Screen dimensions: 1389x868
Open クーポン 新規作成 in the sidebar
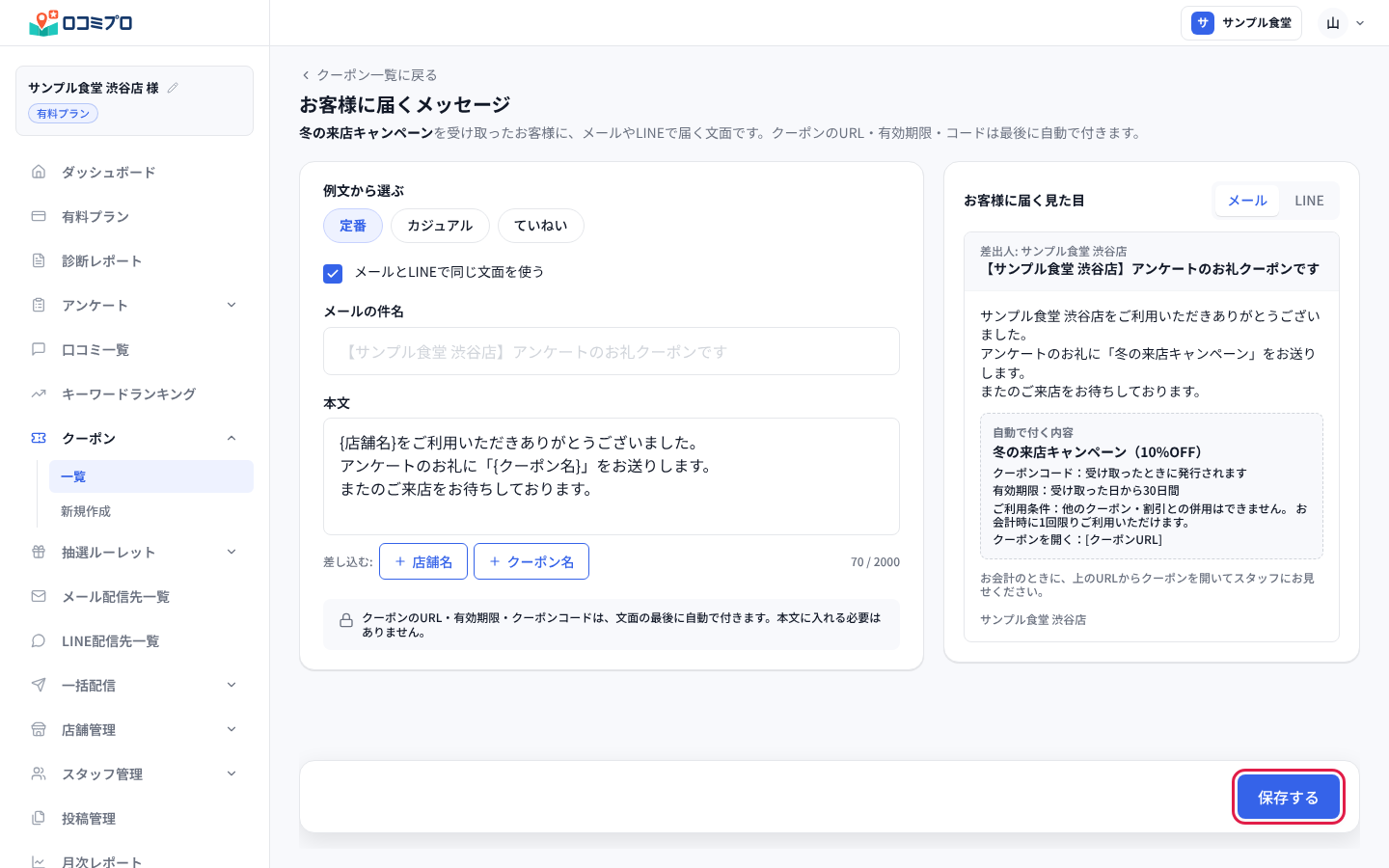(x=151, y=511)
